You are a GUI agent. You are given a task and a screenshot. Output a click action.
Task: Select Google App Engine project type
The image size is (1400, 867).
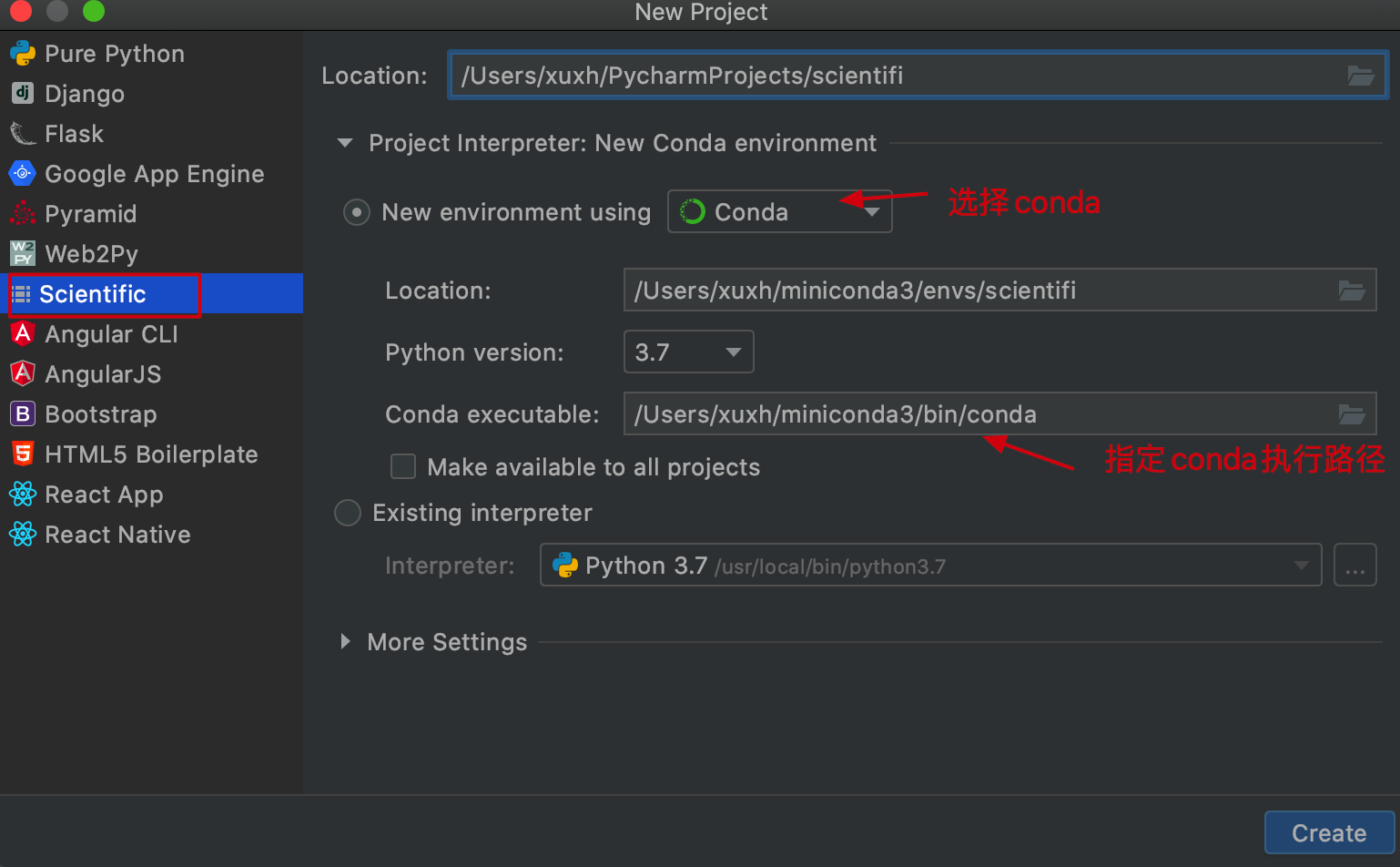coord(152,174)
